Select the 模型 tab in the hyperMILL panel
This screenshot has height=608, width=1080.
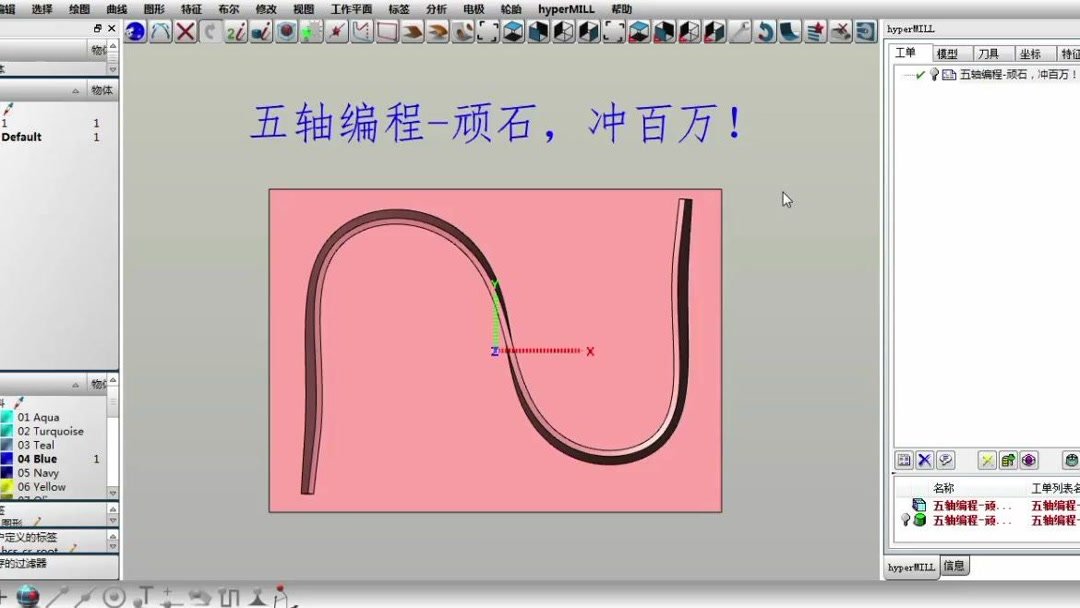[950, 53]
